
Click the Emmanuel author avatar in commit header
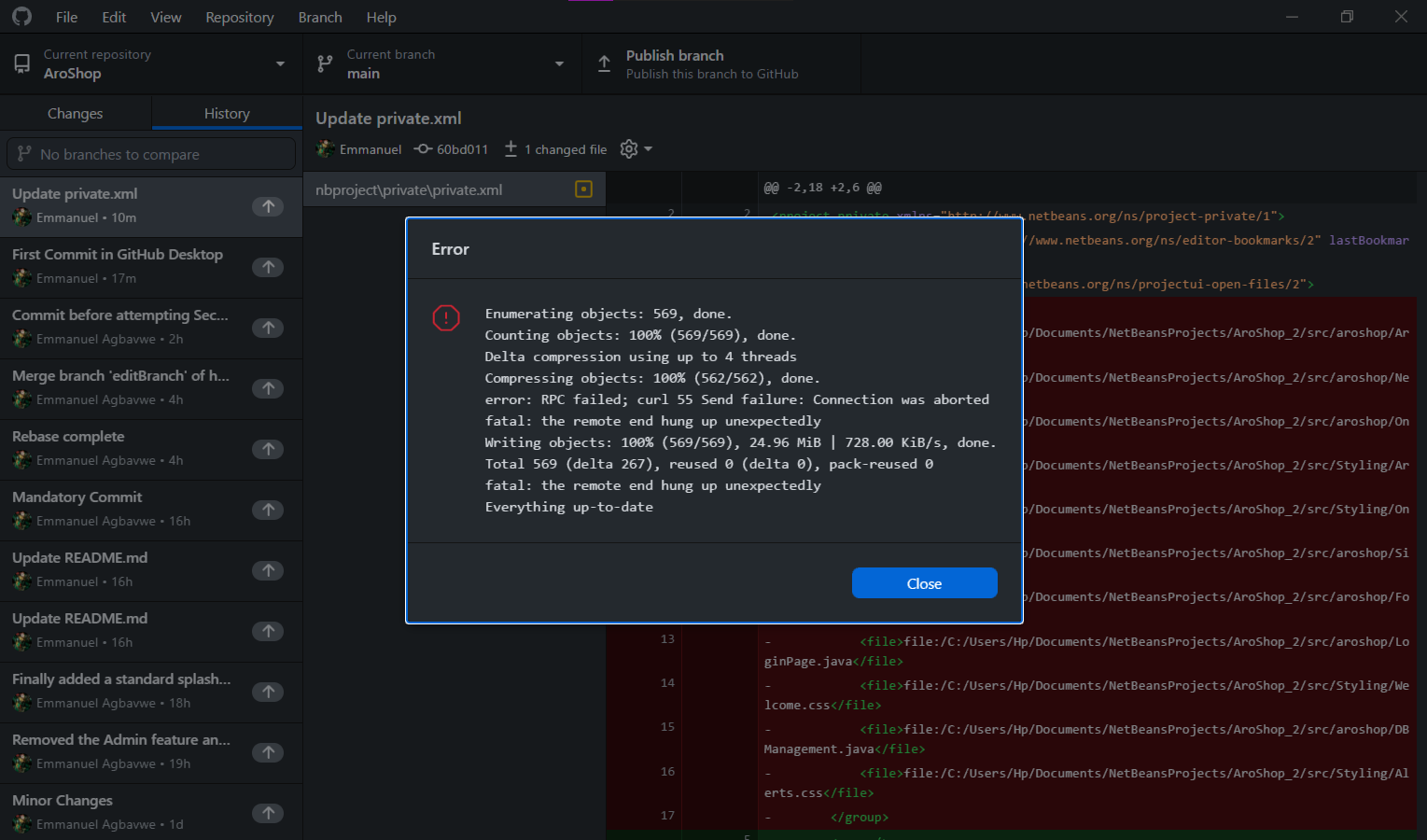pyautogui.click(x=326, y=148)
